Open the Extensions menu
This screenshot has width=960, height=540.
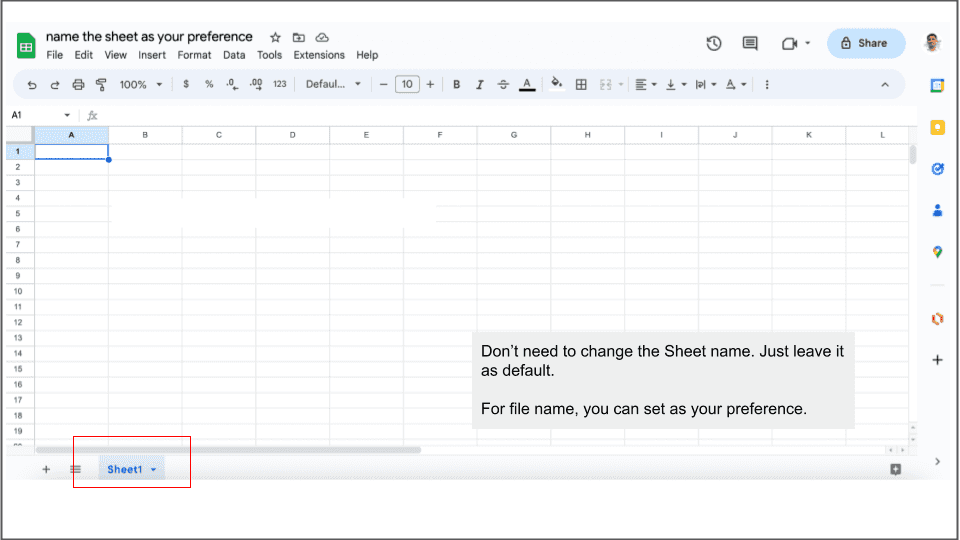click(x=319, y=55)
